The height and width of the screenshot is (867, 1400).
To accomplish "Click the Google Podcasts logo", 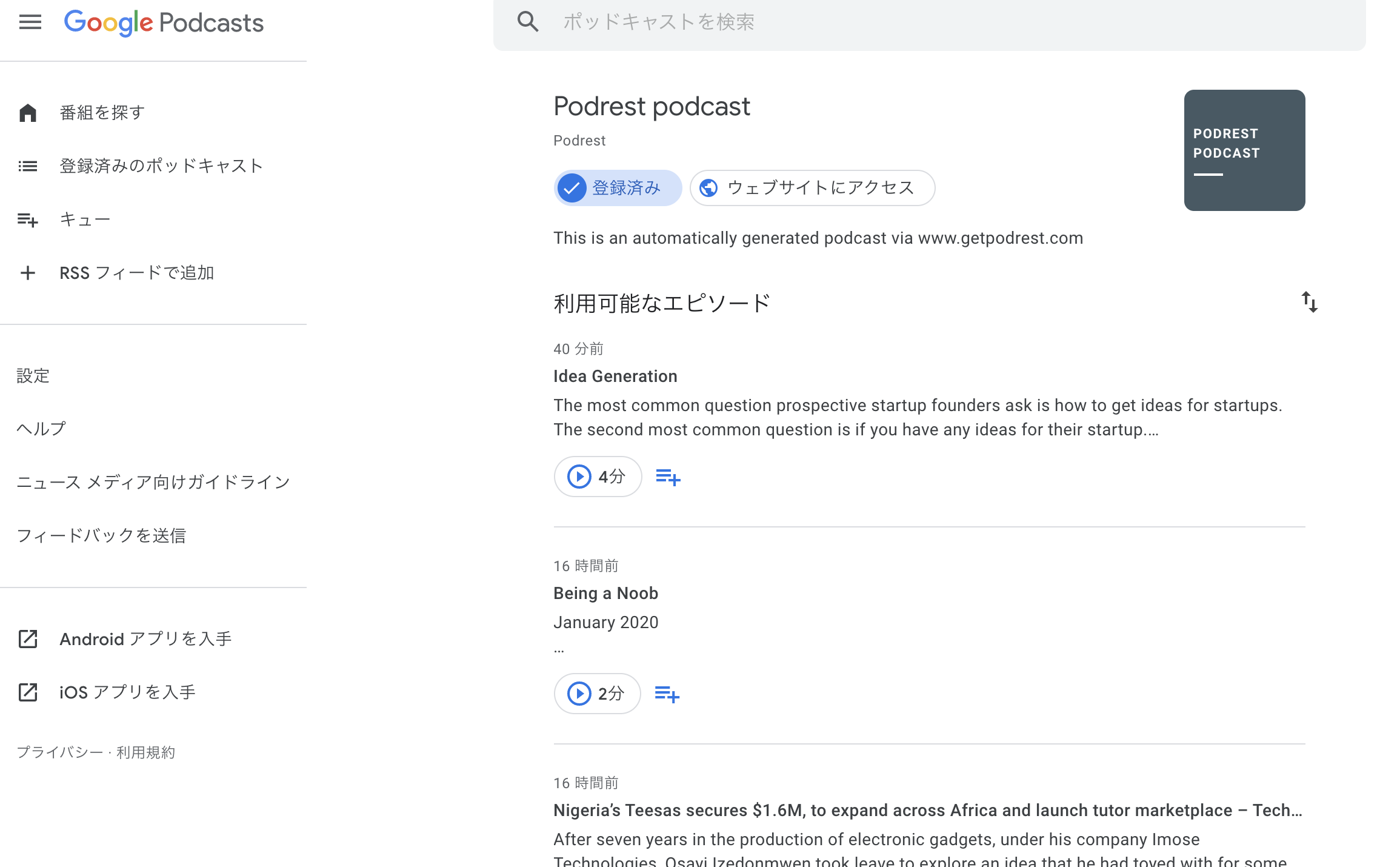I will 164,23.
